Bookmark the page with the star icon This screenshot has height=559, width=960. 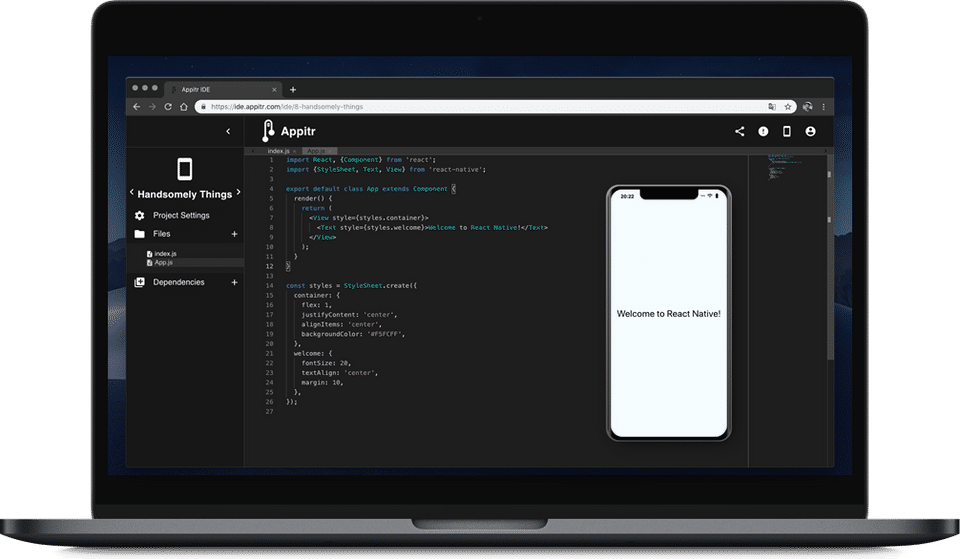[788, 107]
